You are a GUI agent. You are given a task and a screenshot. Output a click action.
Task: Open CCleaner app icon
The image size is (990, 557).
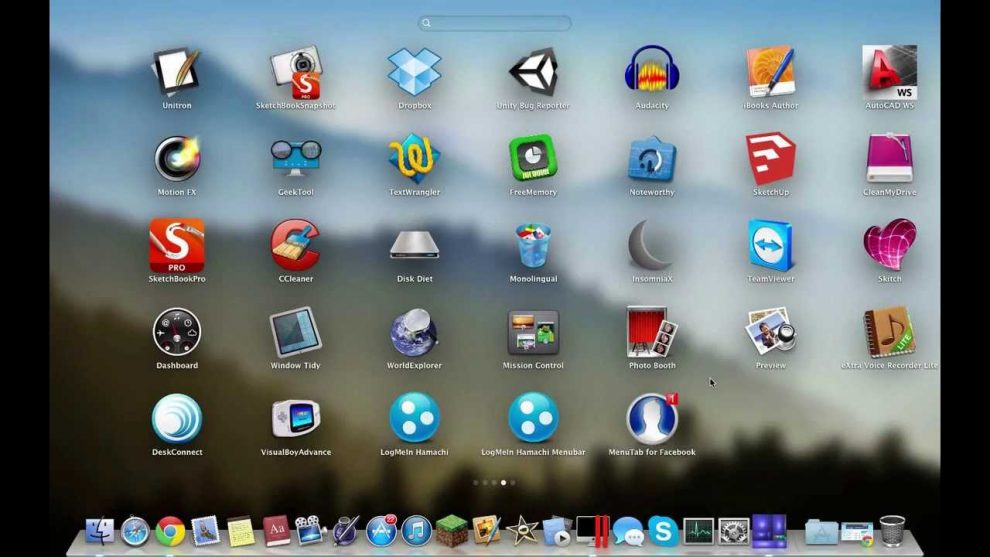point(295,246)
